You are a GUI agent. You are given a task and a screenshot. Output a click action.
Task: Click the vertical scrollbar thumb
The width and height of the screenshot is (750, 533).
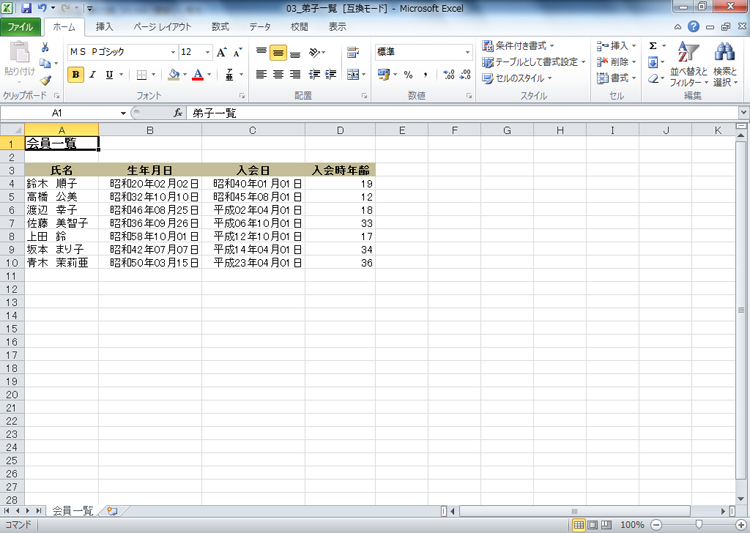[741, 310]
